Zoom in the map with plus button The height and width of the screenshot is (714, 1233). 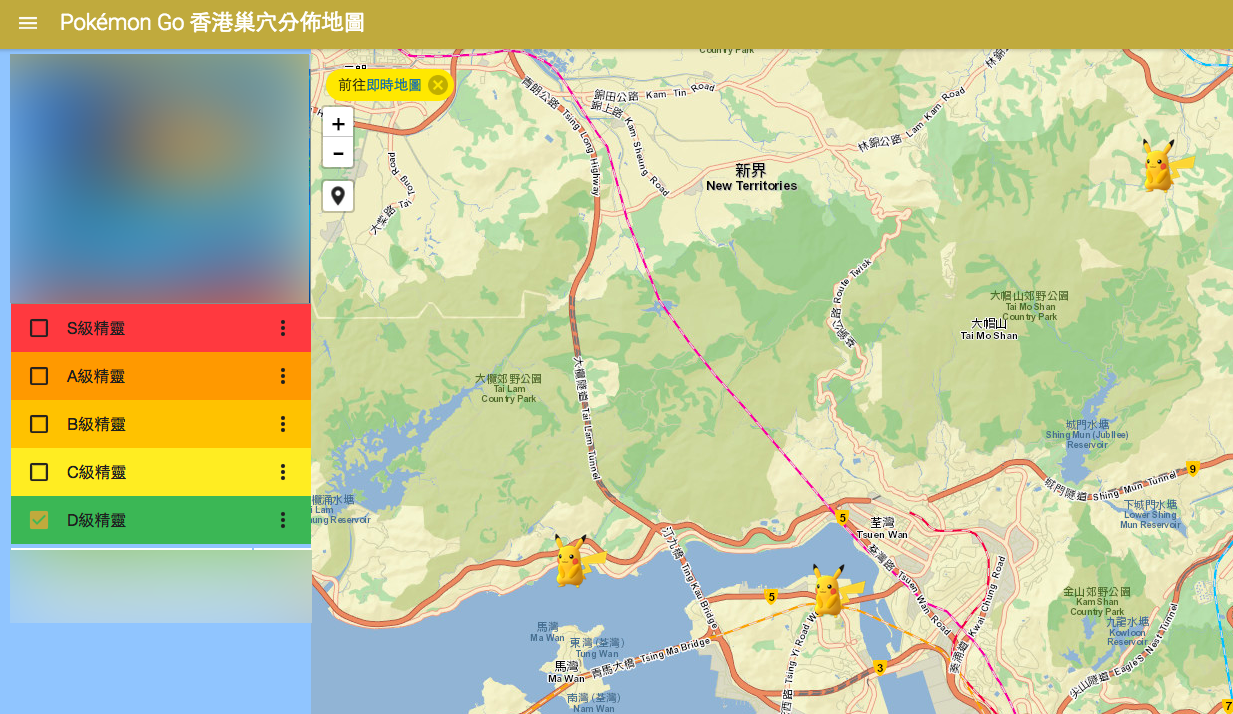(338, 123)
